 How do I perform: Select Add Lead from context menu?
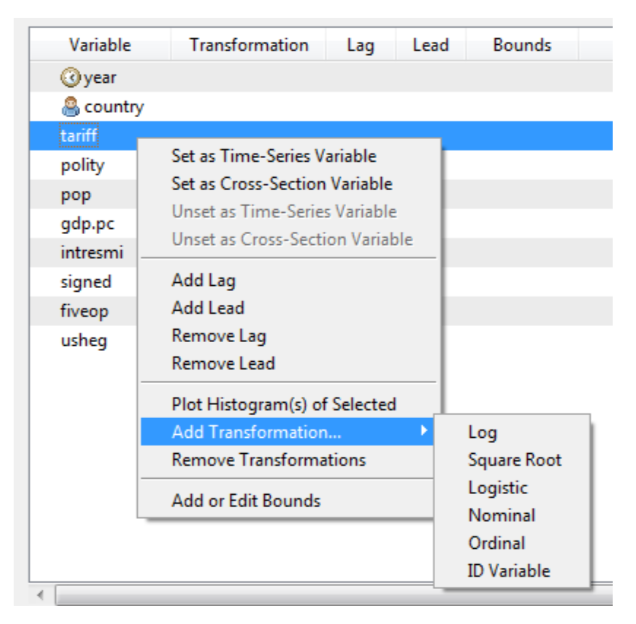pos(207,308)
